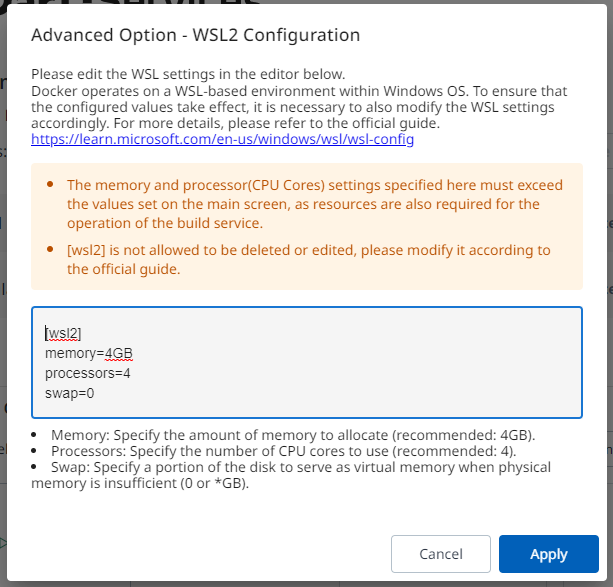Click the memory=4GB line in editor
The height and width of the screenshot is (587, 613).
click(x=88, y=353)
